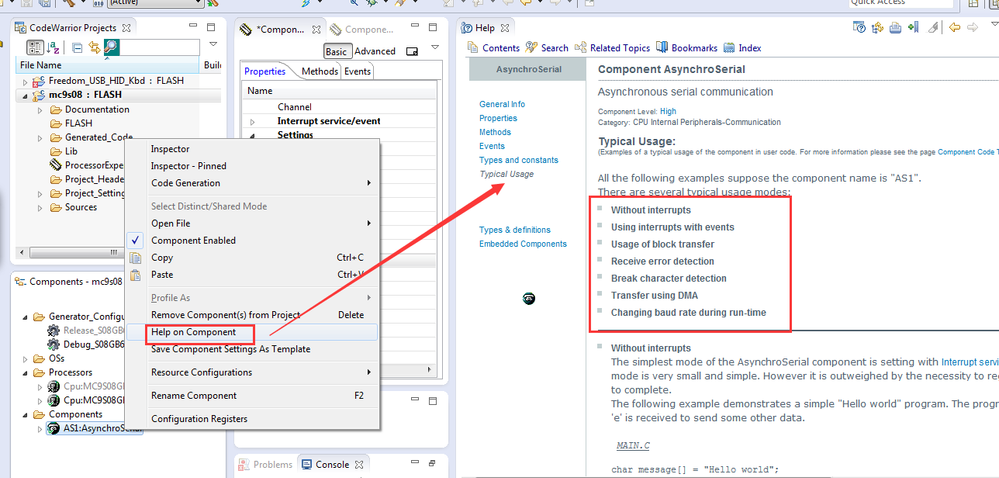Image resolution: width=999 pixels, height=478 pixels.
Task: Select Save Component Settings As Template
Action: [252, 349]
